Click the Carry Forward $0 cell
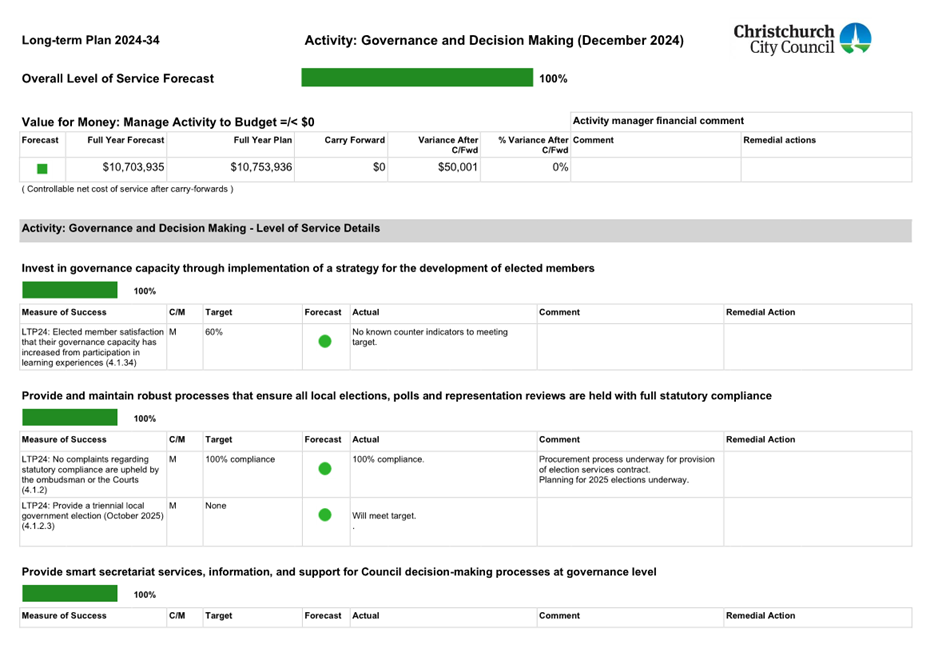 [x=379, y=168]
